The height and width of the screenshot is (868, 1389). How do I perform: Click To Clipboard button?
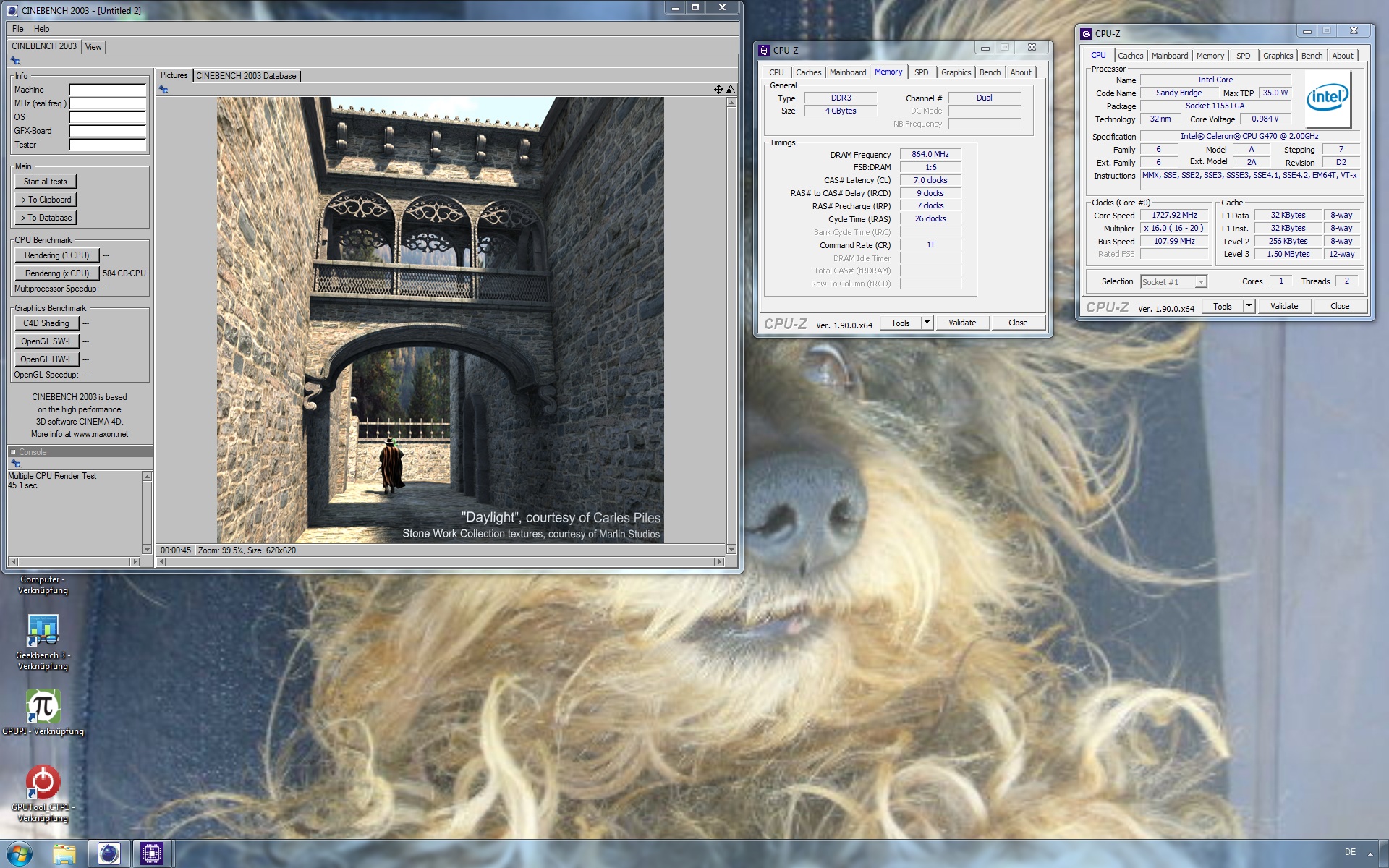46,200
